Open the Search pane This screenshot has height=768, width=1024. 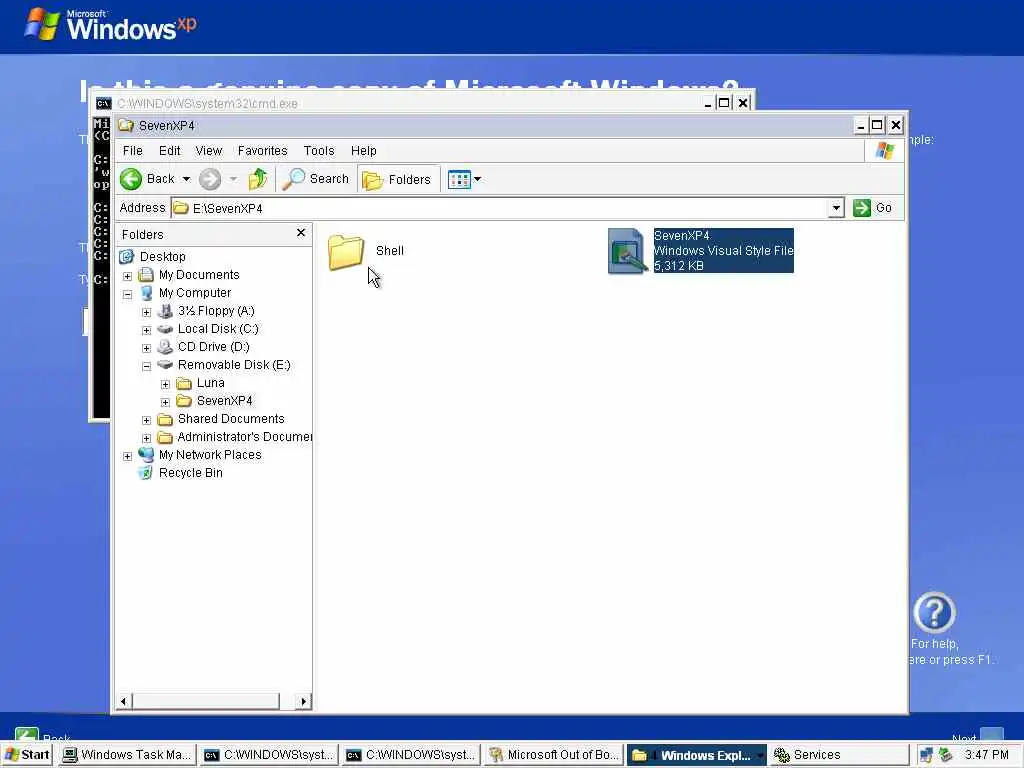(316, 179)
